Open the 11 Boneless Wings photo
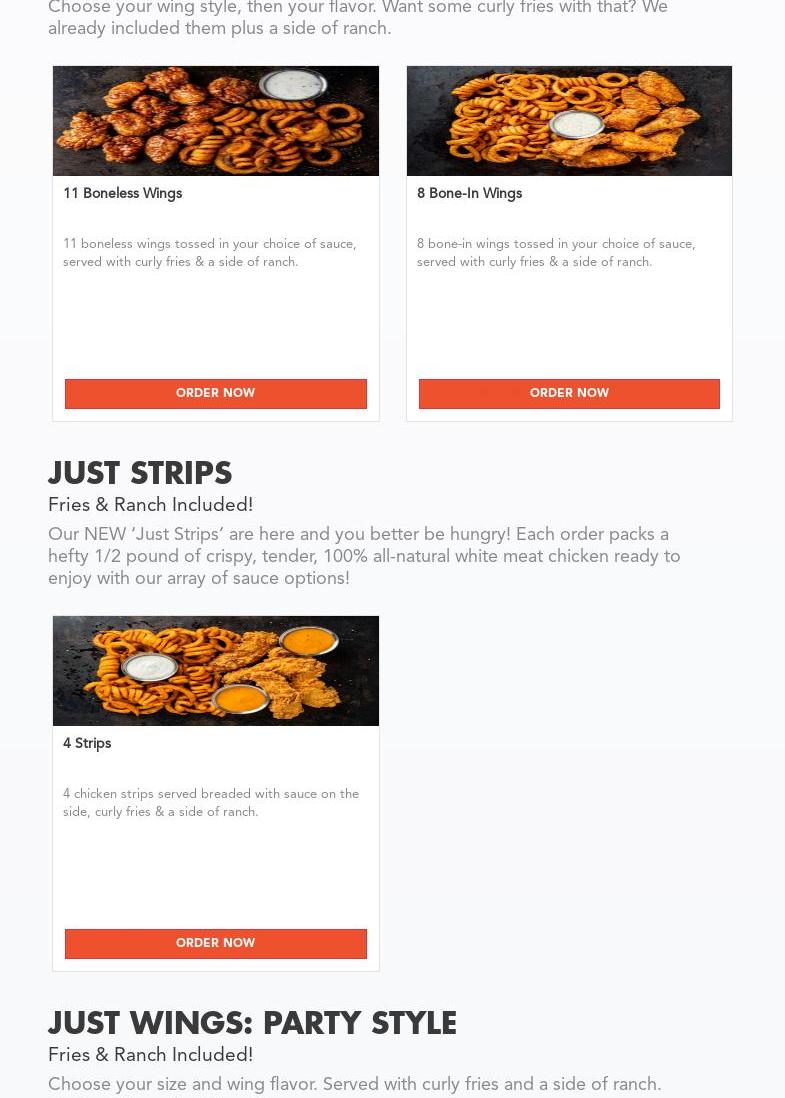The image size is (785, 1098). tap(216, 120)
